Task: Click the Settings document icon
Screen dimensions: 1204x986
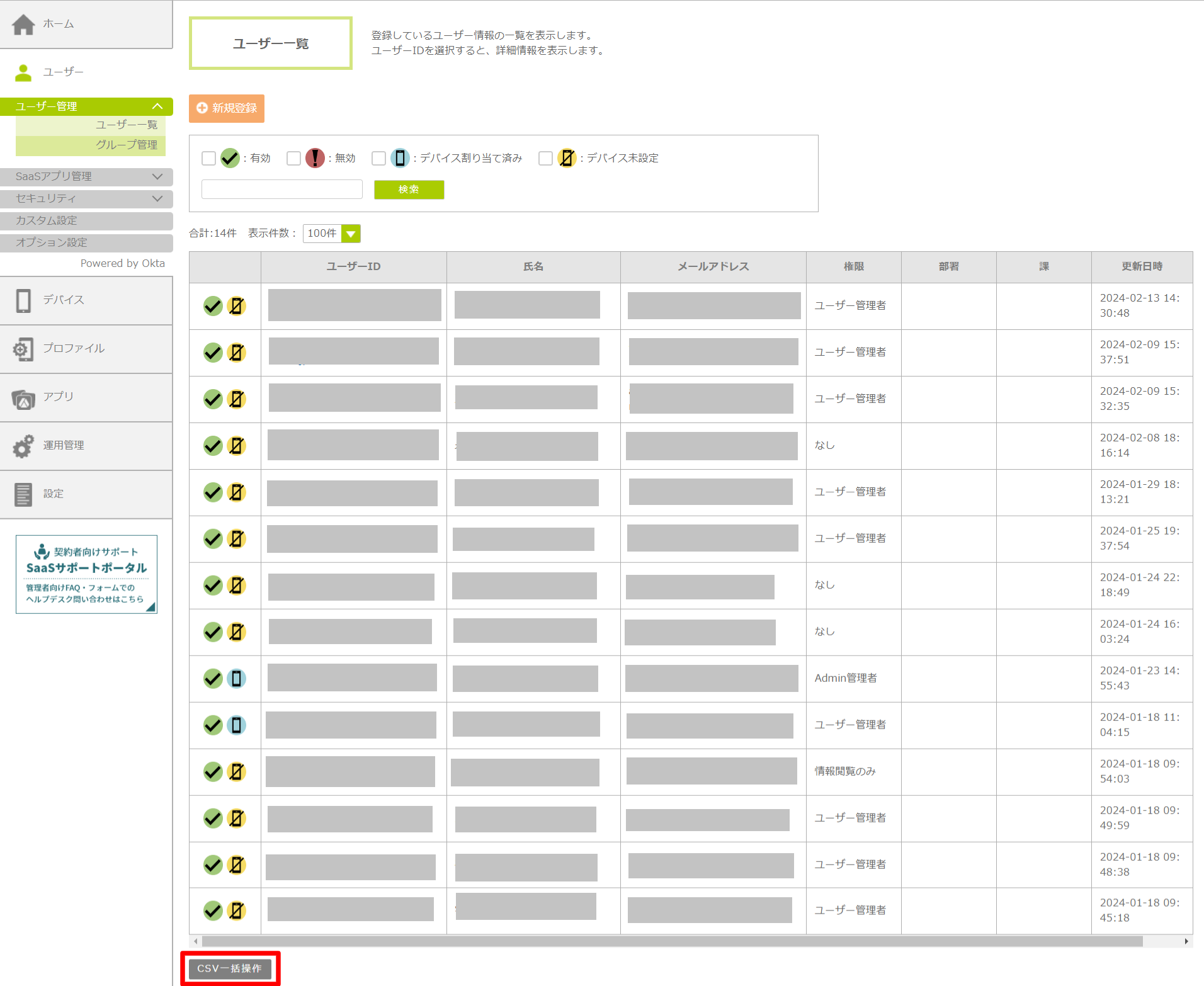Action: pyautogui.click(x=23, y=494)
